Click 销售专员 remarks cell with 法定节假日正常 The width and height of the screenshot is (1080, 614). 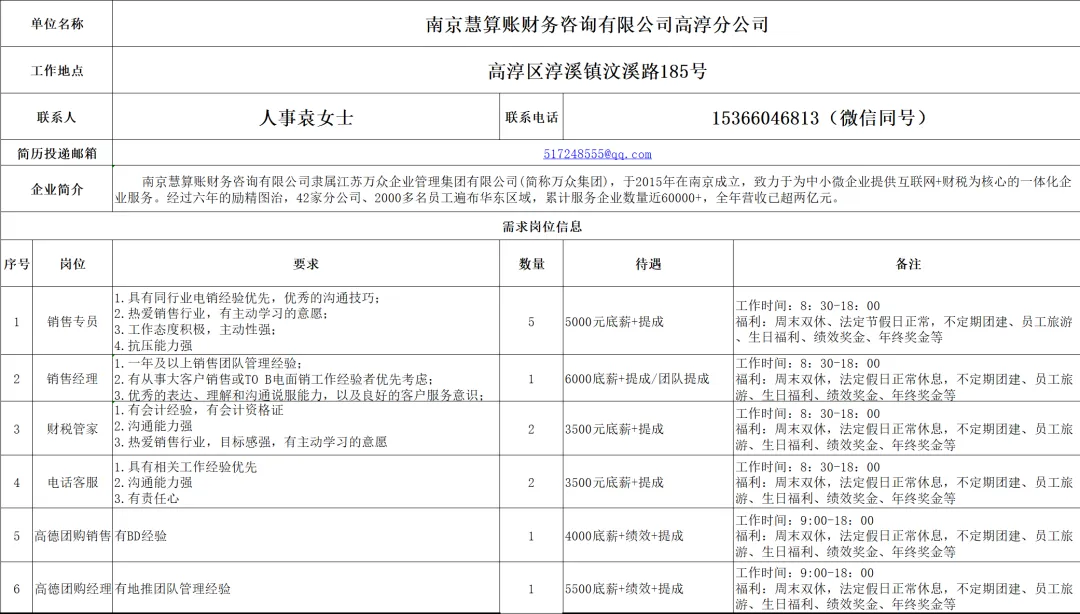point(907,321)
